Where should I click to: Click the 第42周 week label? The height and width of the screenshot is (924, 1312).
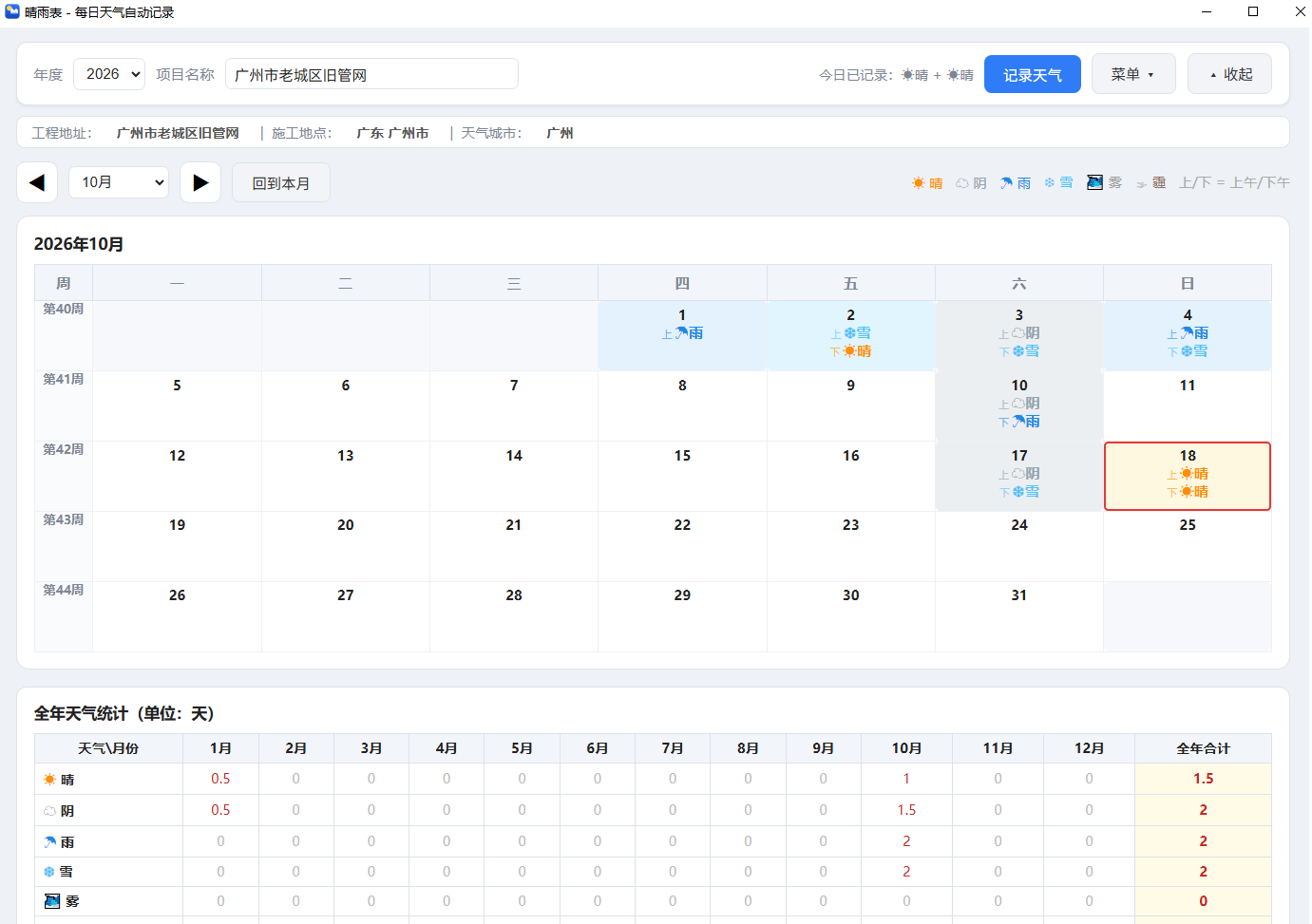pos(64,449)
